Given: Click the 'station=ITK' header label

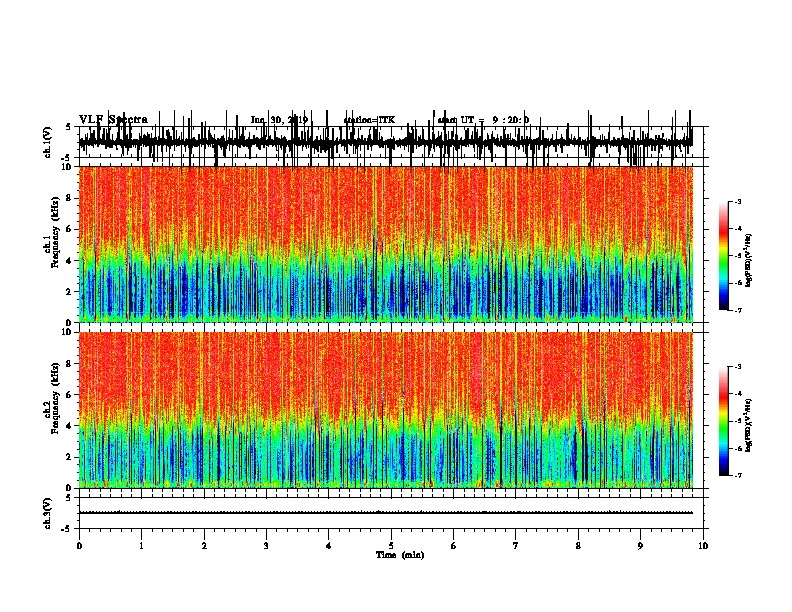Looking at the screenshot, I should tap(369, 120).
